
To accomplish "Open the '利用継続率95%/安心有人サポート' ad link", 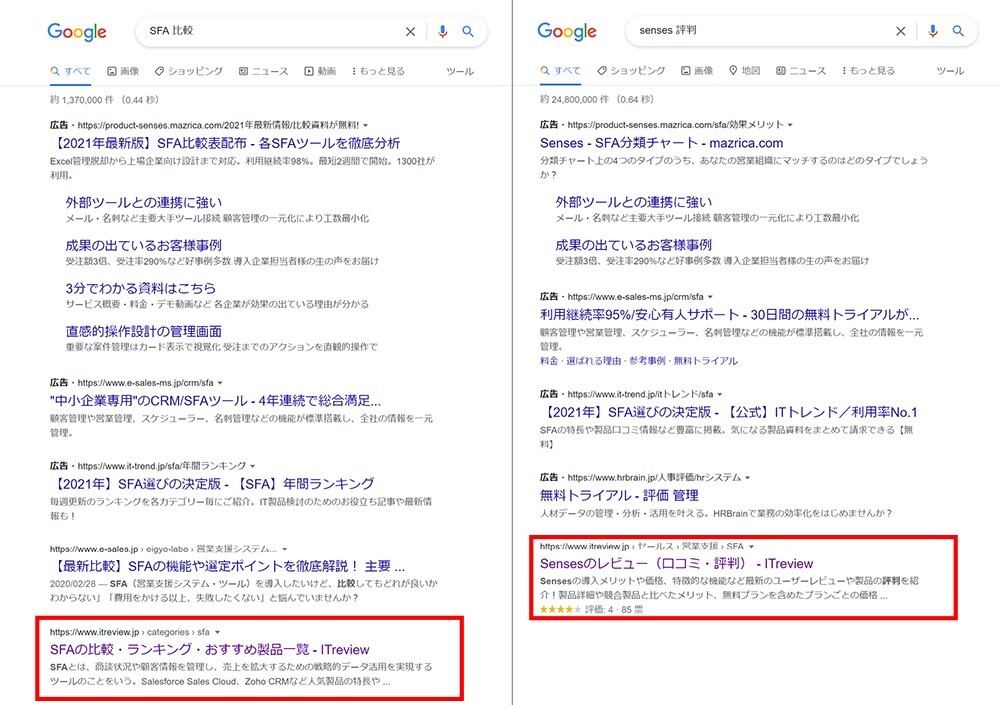I will pyautogui.click(x=730, y=315).
